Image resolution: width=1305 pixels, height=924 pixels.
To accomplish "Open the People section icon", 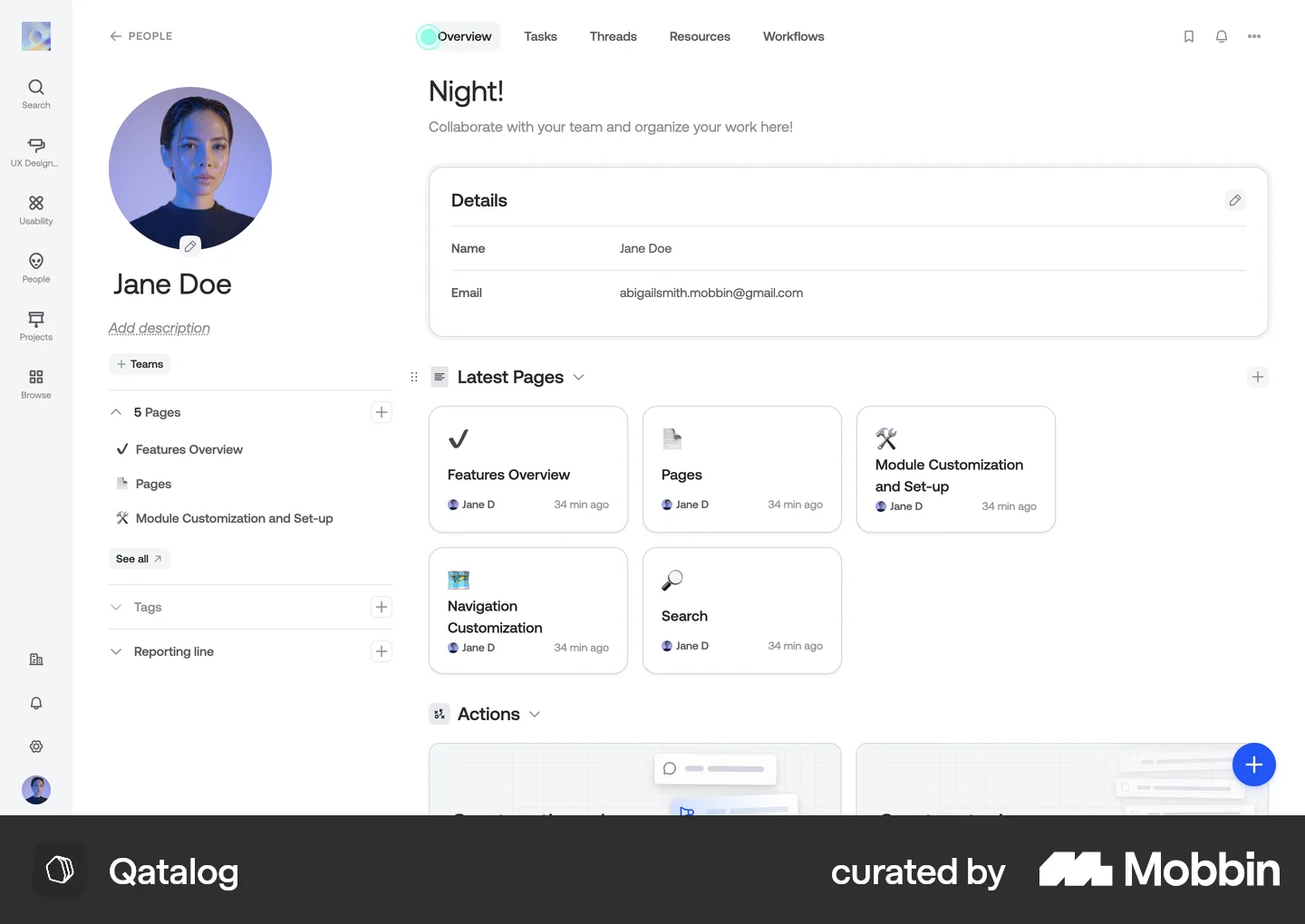I will 36,267.
